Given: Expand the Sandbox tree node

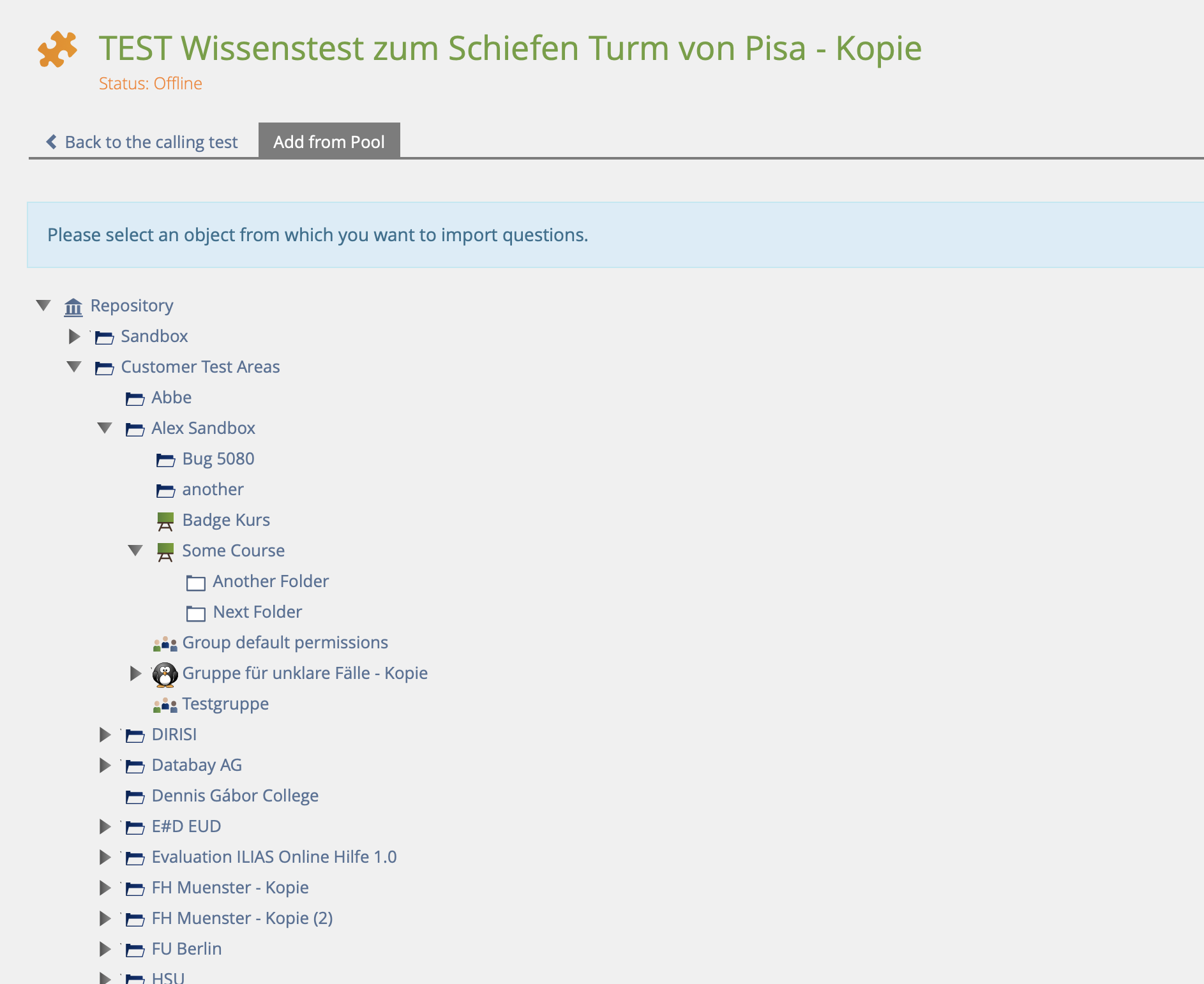Looking at the screenshot, I should 74,336.
